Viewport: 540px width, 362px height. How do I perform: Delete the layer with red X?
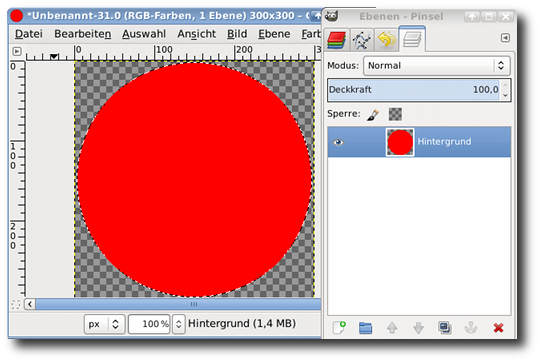point(498,328)
